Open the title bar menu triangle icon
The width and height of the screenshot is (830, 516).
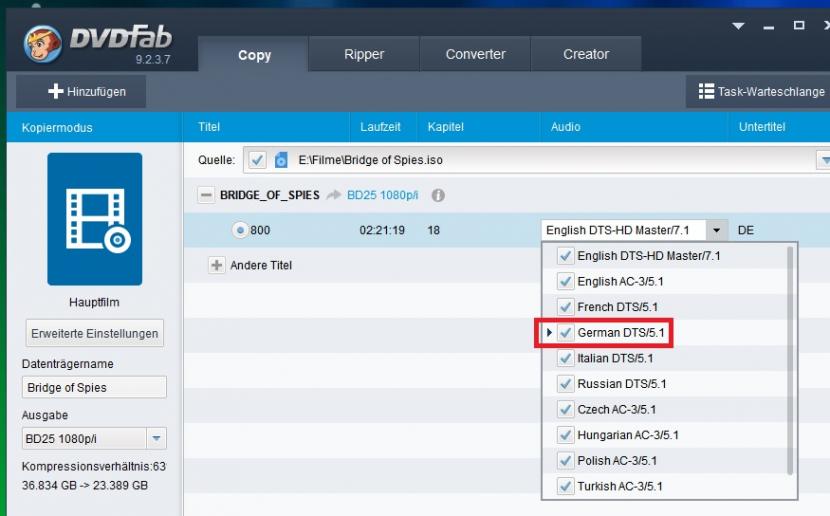coord(738,25)
